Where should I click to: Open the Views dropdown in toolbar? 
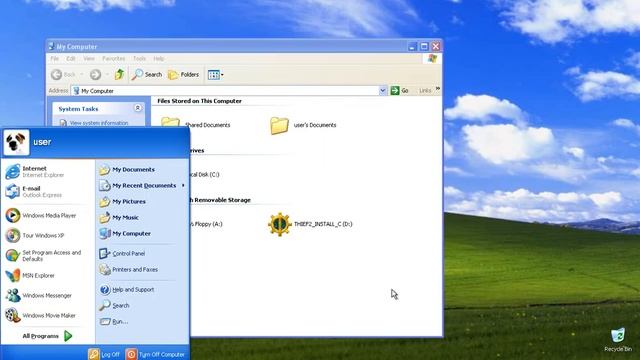[216, 75]
